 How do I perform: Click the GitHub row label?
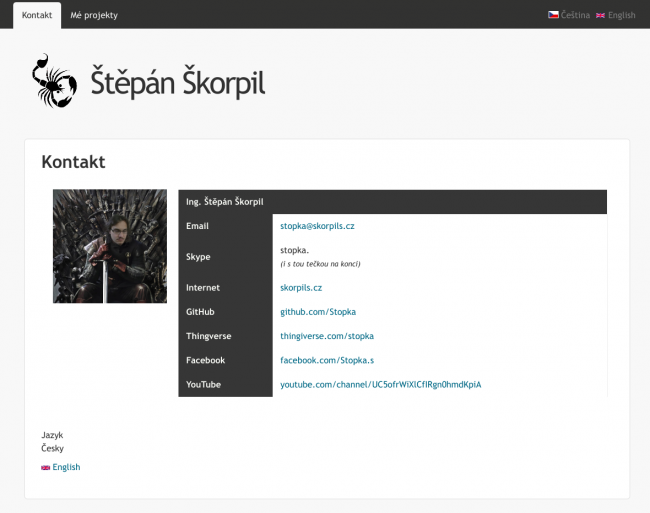[x=200, y=312]
